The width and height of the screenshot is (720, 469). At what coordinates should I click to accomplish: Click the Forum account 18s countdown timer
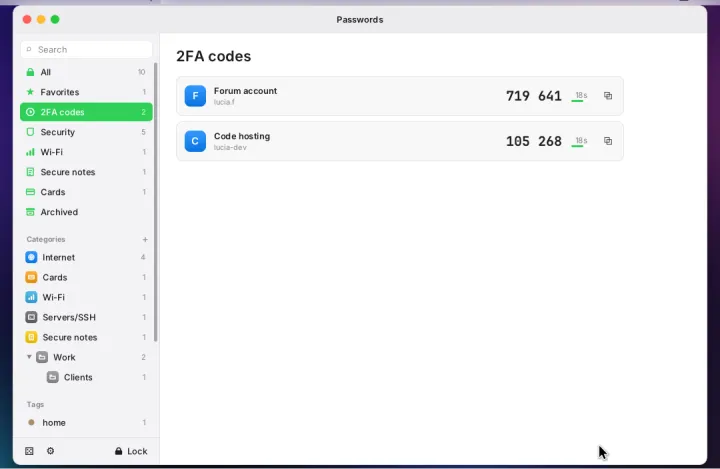[579, 96]
